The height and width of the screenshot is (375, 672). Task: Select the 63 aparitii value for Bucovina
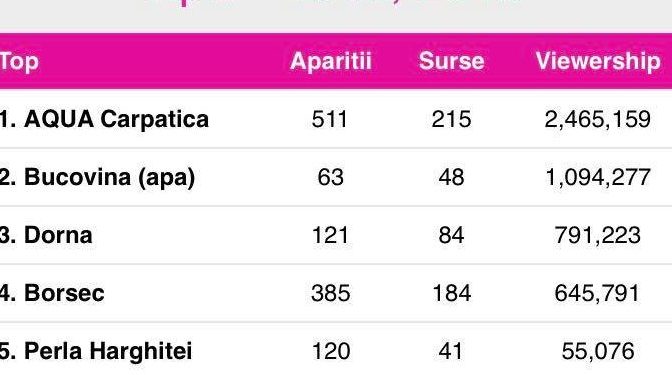(x=330, y=177)
